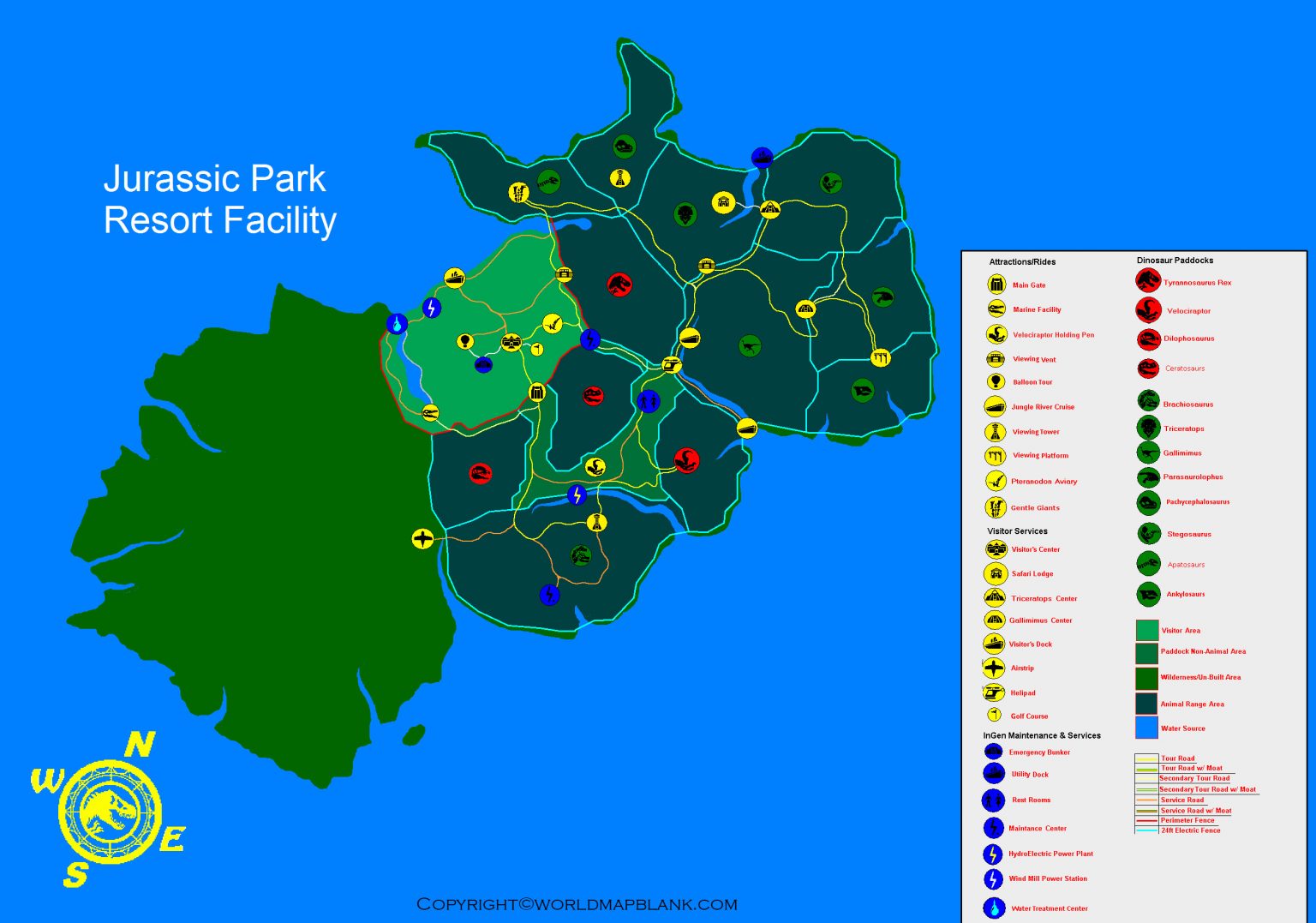Click the Water Source blue color swatch

[x=1146, y=728]
